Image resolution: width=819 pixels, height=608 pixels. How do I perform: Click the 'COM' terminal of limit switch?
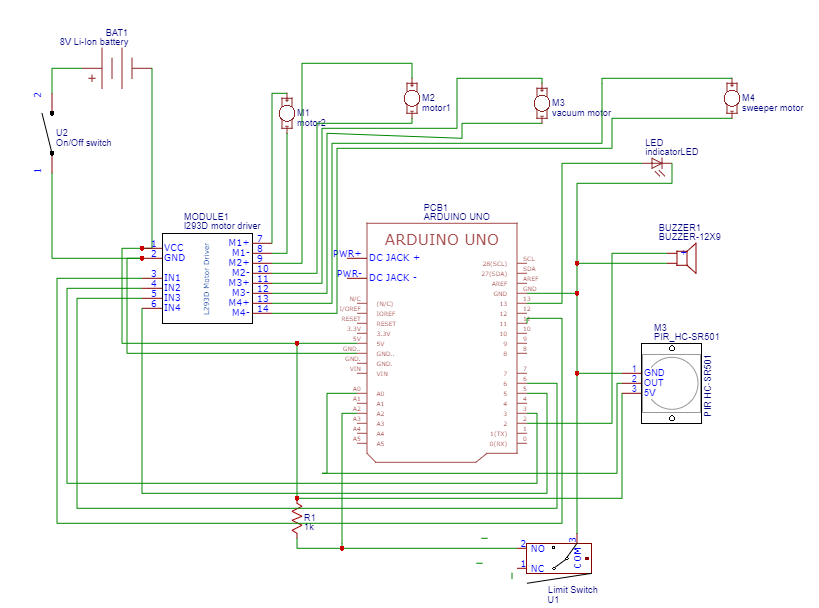point(578,558)
